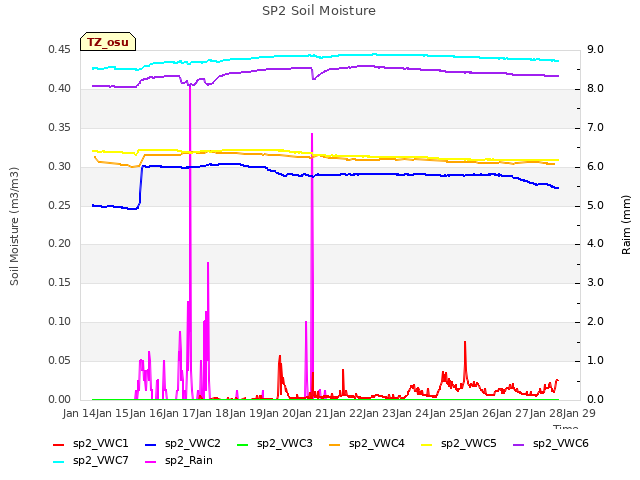Click the 0.00 left axis tick label

(x=59, y=400)
